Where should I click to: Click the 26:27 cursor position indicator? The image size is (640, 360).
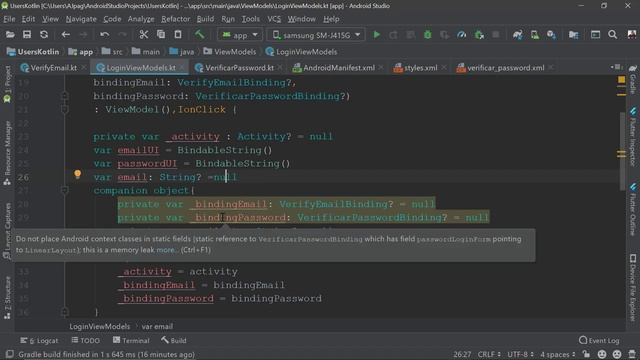point(462,354)
